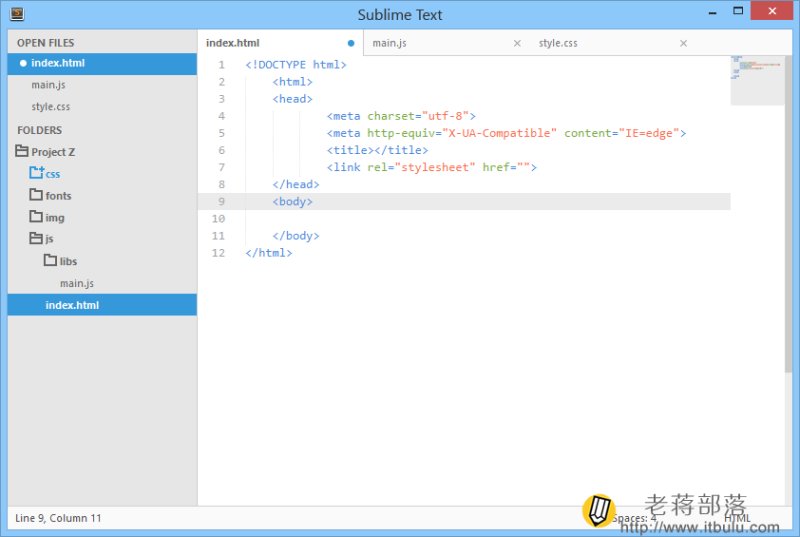Collapse the js folder via its icon
800x537 pixels.
[x=36, y=238]
